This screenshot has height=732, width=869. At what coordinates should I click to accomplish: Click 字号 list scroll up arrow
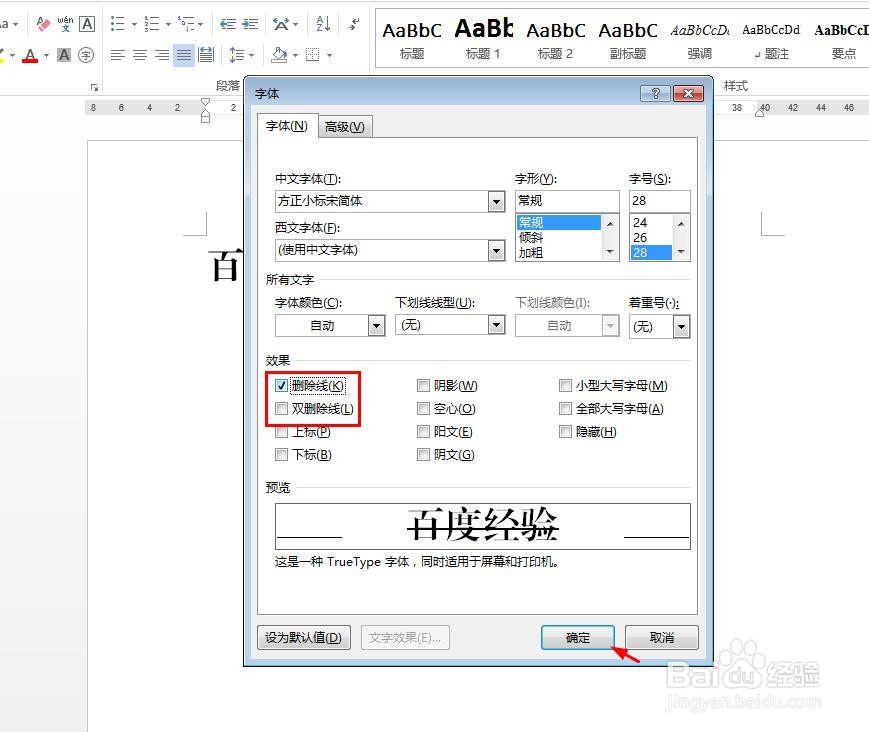(x=681, y=223)
